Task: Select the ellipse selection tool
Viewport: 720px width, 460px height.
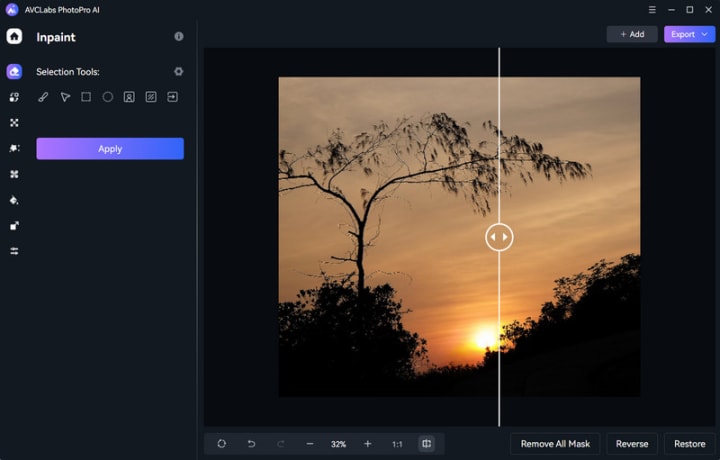Action: [x=107, y=97]
